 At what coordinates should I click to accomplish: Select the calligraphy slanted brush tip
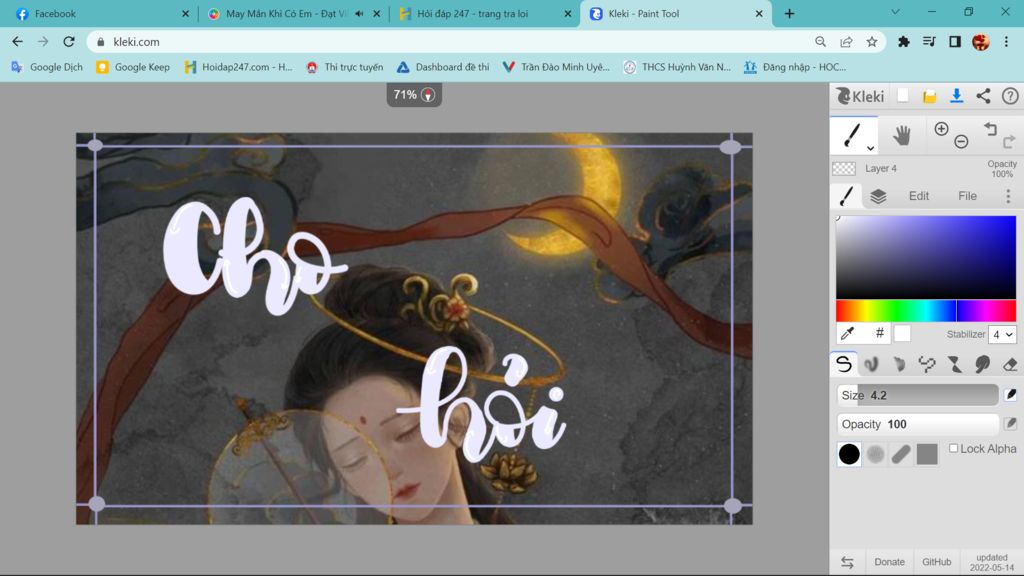tap(901, 454)
